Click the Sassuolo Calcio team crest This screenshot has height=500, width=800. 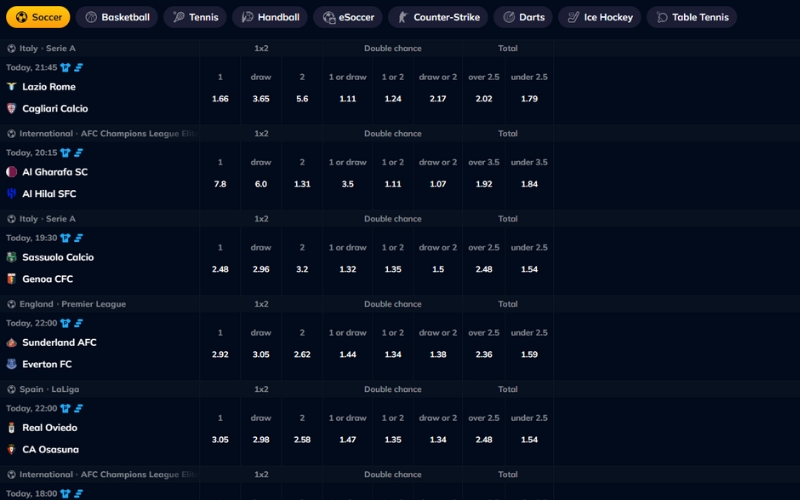tap(11, 257)
